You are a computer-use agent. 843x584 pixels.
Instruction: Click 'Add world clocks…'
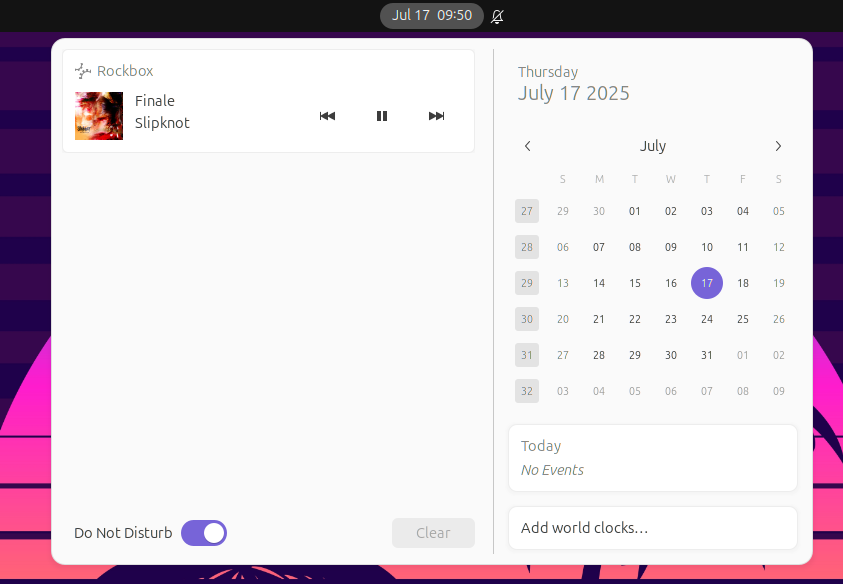[x=652, y=528]
